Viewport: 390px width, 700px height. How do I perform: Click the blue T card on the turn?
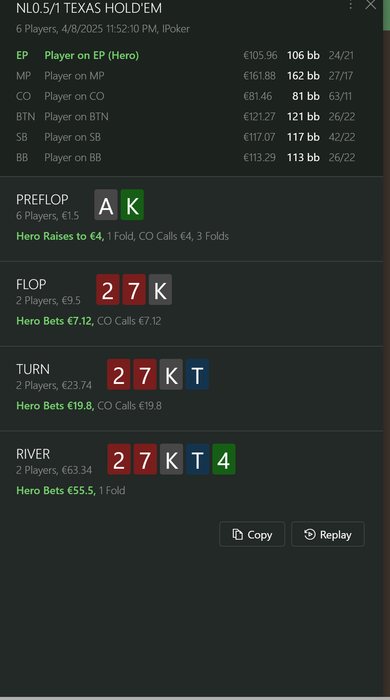click(x=197, y=375)
